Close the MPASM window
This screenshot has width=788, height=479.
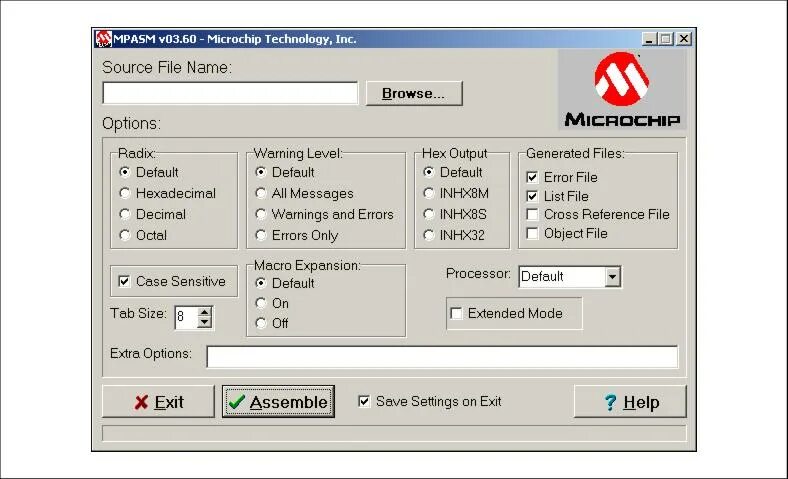click(684, 39)
